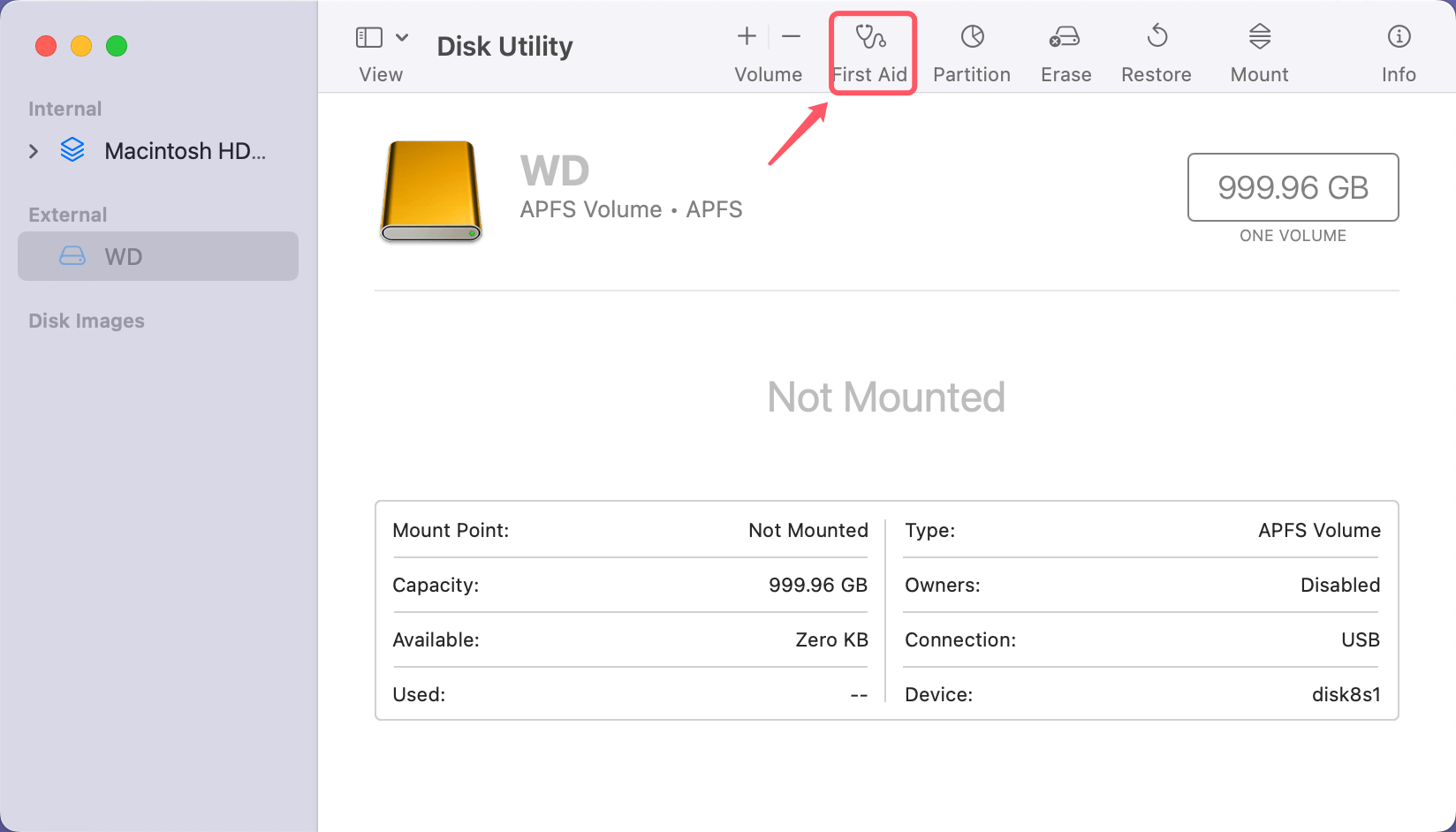Open the Restore tool
1456x832 pixels.
point(1156,49)
